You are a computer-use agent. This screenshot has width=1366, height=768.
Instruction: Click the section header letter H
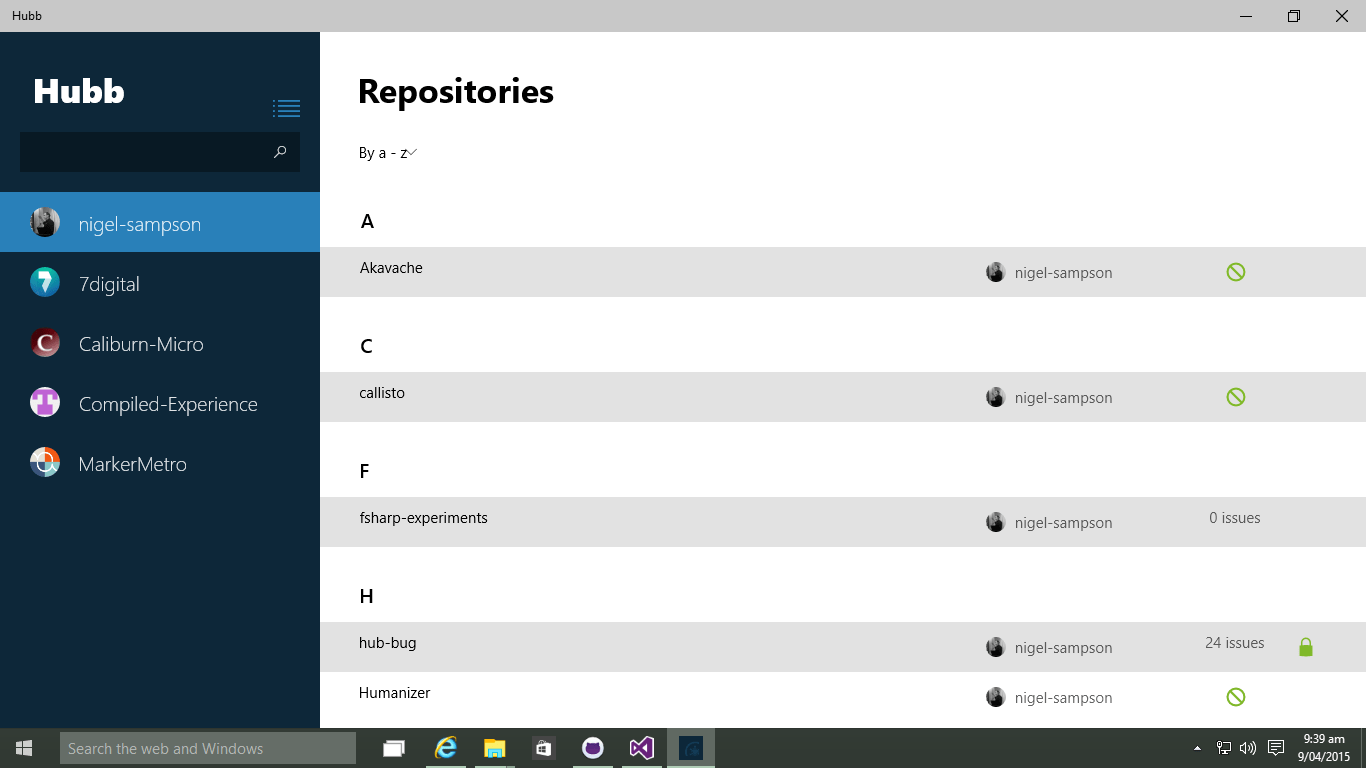tap(366, 597)
